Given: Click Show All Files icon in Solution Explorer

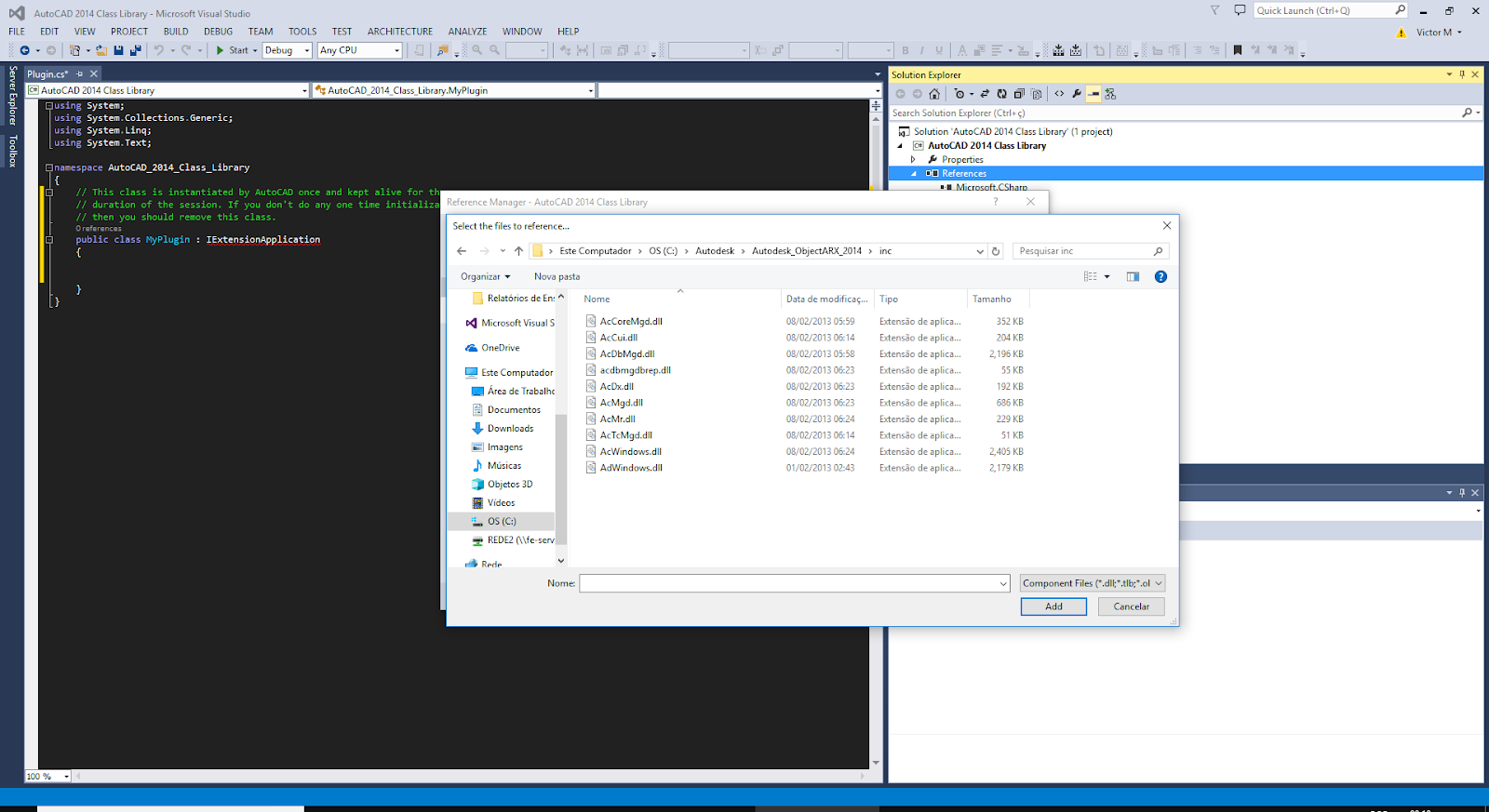Looking at the screenshot, I should tap(1037, 94).
